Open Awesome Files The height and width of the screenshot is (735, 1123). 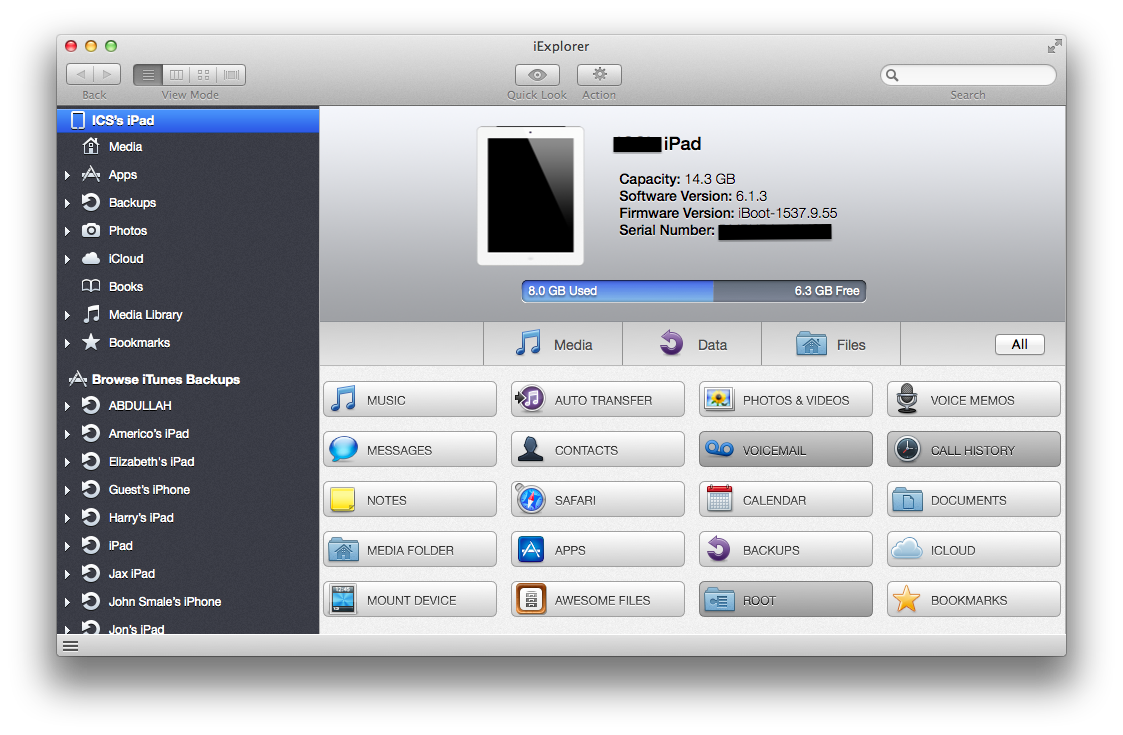[x=598, y=600]
